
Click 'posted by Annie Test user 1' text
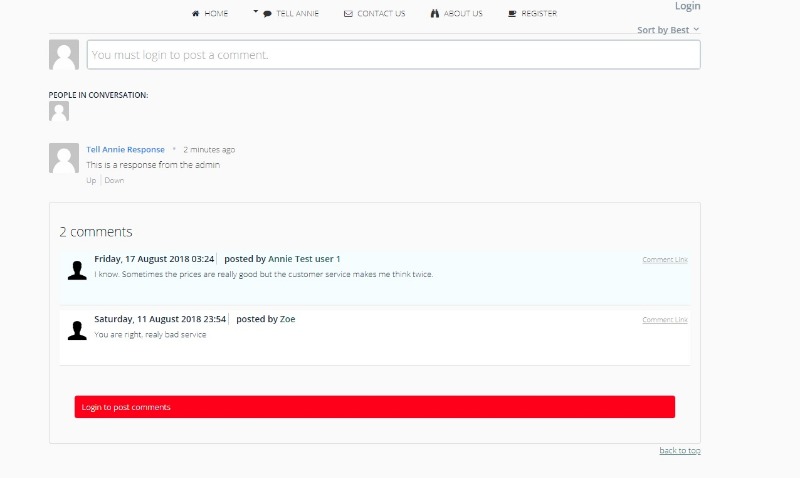point(282,259)
